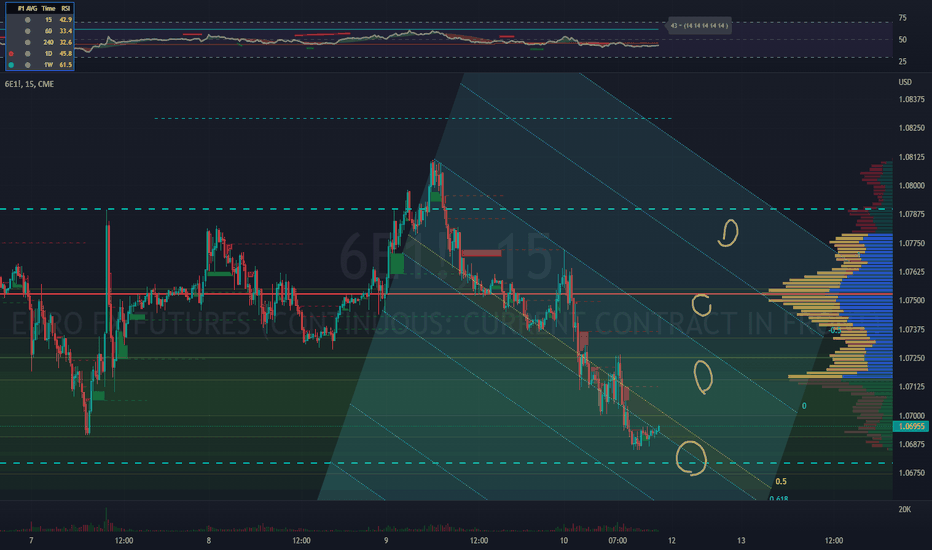
Task: Click price axis label 1.06875
Action: tap(911, 444)
